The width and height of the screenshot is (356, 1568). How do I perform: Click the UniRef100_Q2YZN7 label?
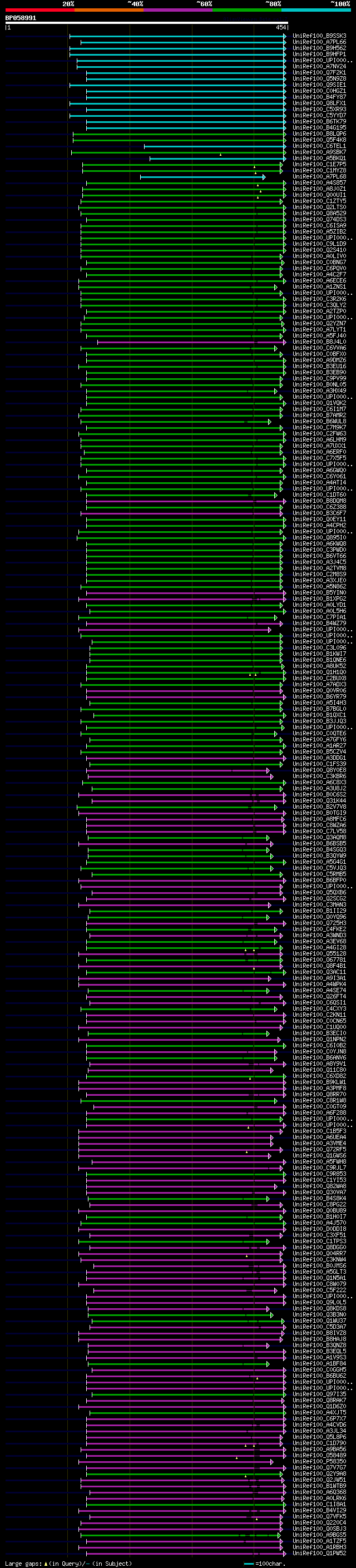(319, 323)
